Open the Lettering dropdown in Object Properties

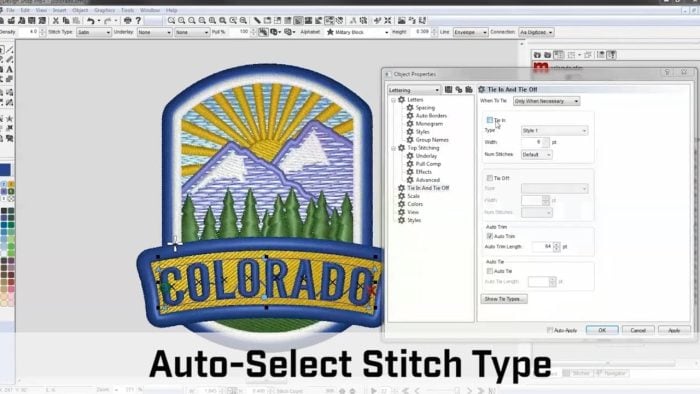pyautogui.click(x=414, y=90)
